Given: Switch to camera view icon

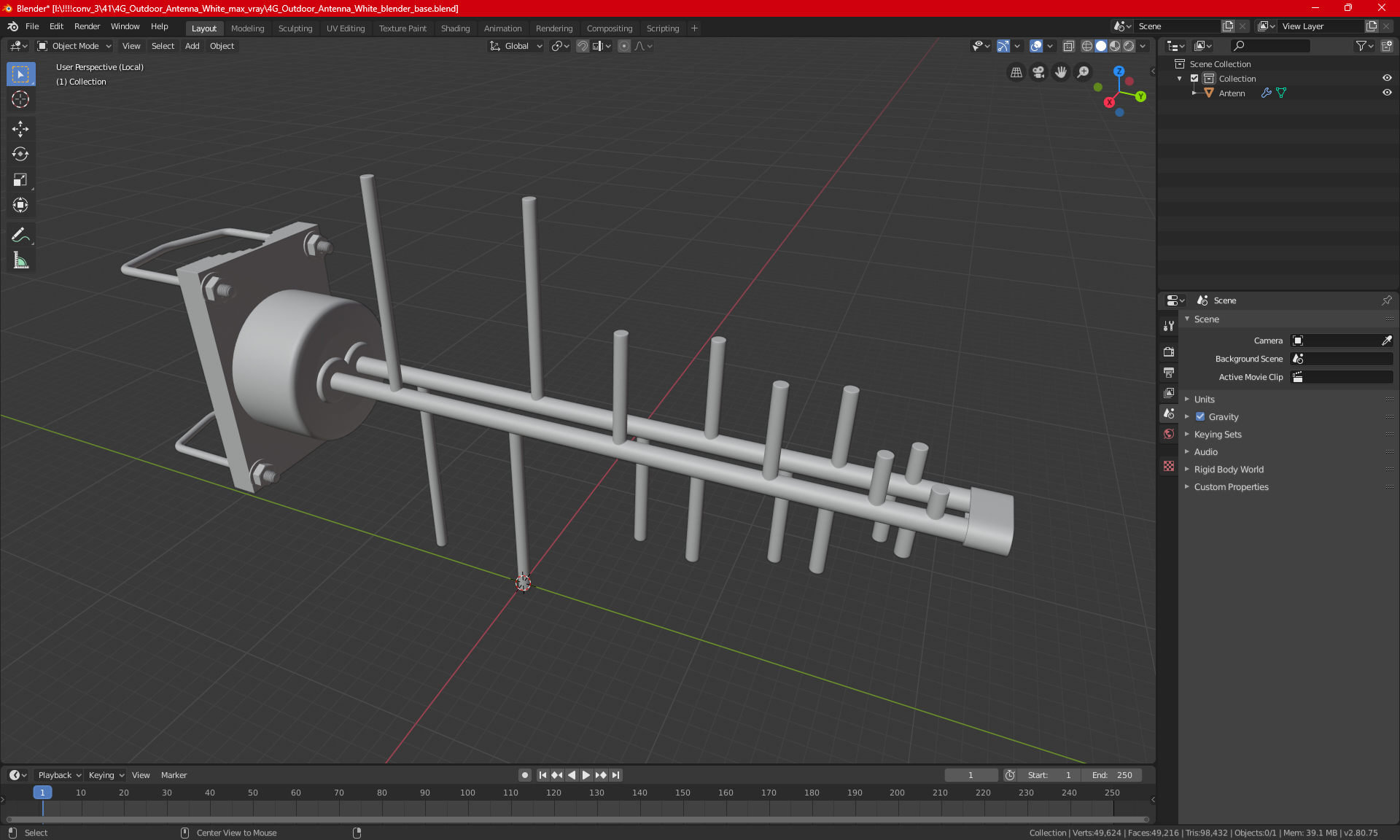Looking at the screenshot, I should (1038, 72).
